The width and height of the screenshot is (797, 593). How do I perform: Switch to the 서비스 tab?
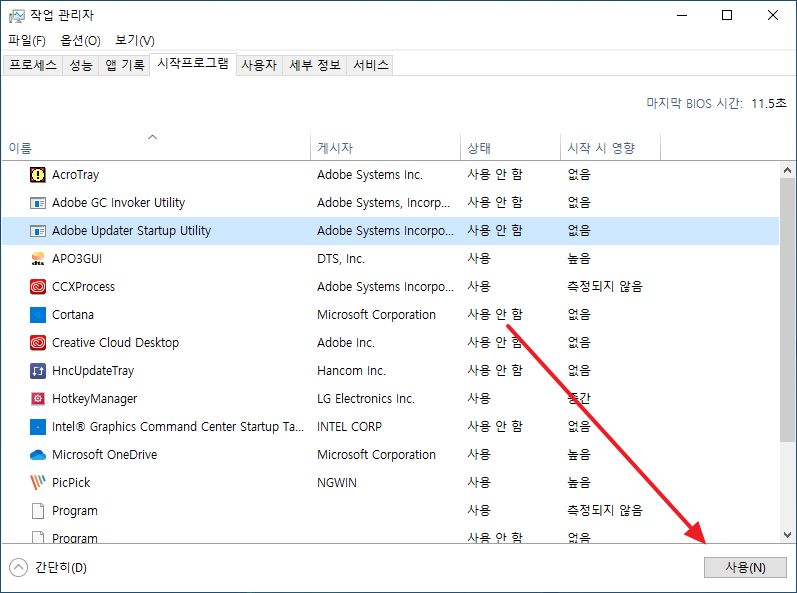[371, 65]
